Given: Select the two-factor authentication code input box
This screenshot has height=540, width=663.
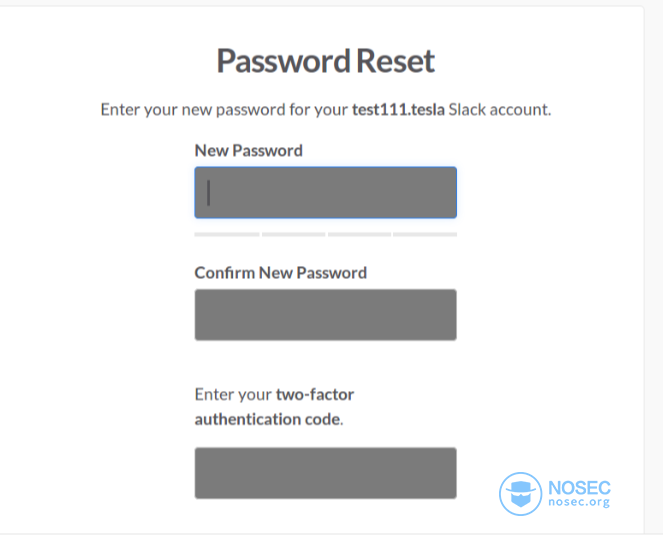Looking at the screenshot, I should (326, 473).
